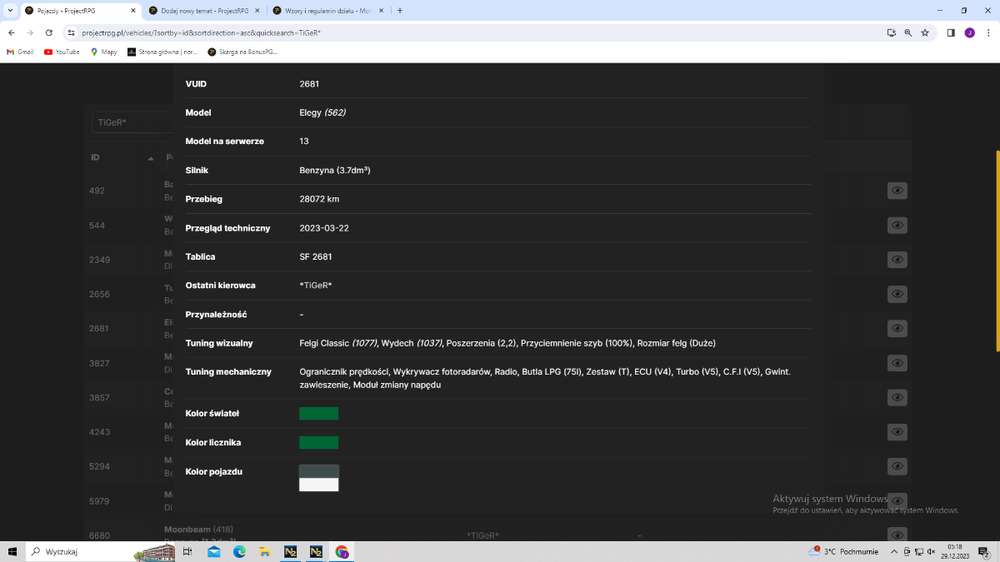Click the Kolor pojazdu gray-white swatch

pyautogui.click(x=319, y=478)
